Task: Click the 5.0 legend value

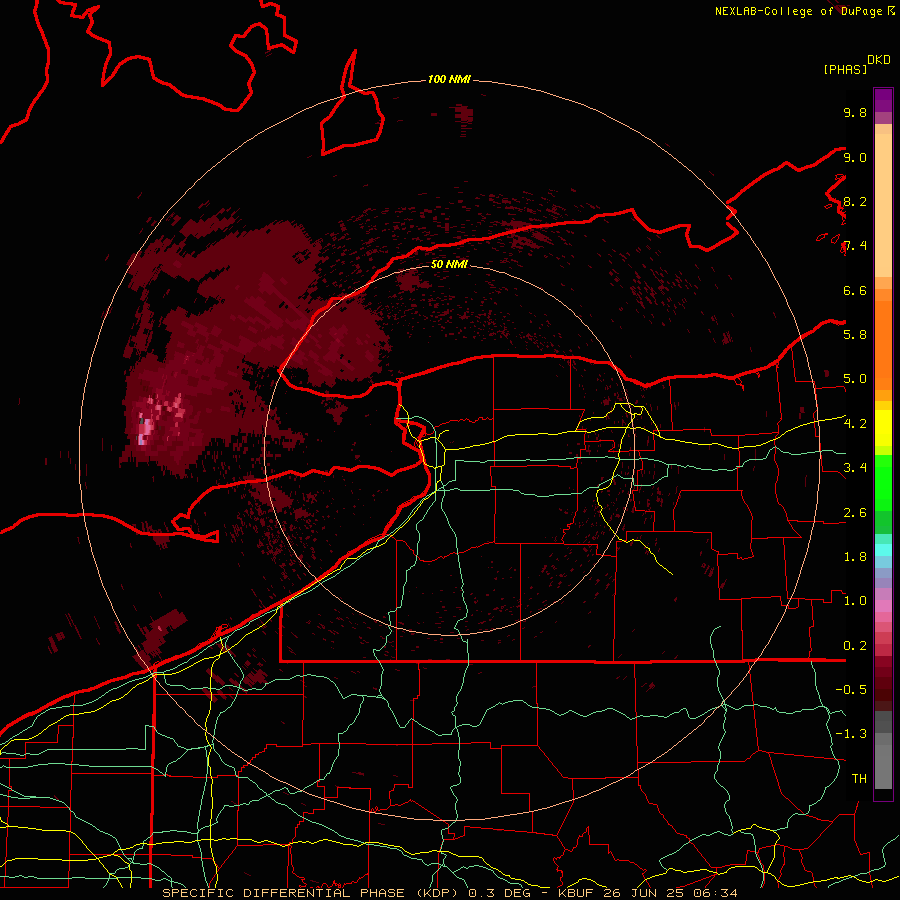Action: (855, 379)
